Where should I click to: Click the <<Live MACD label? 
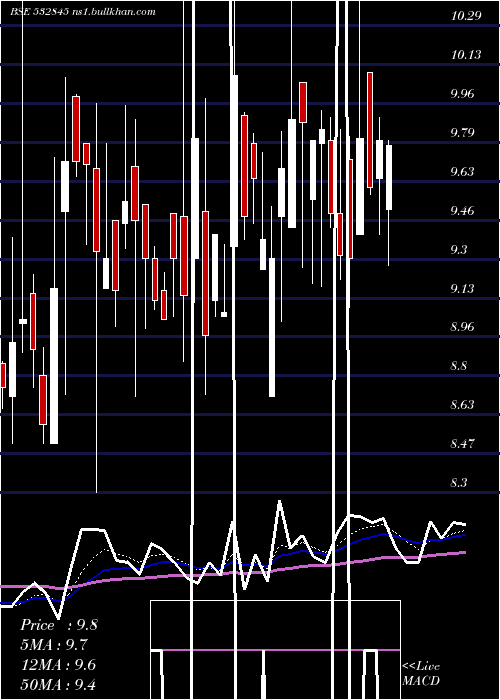[x=421, y=673]
